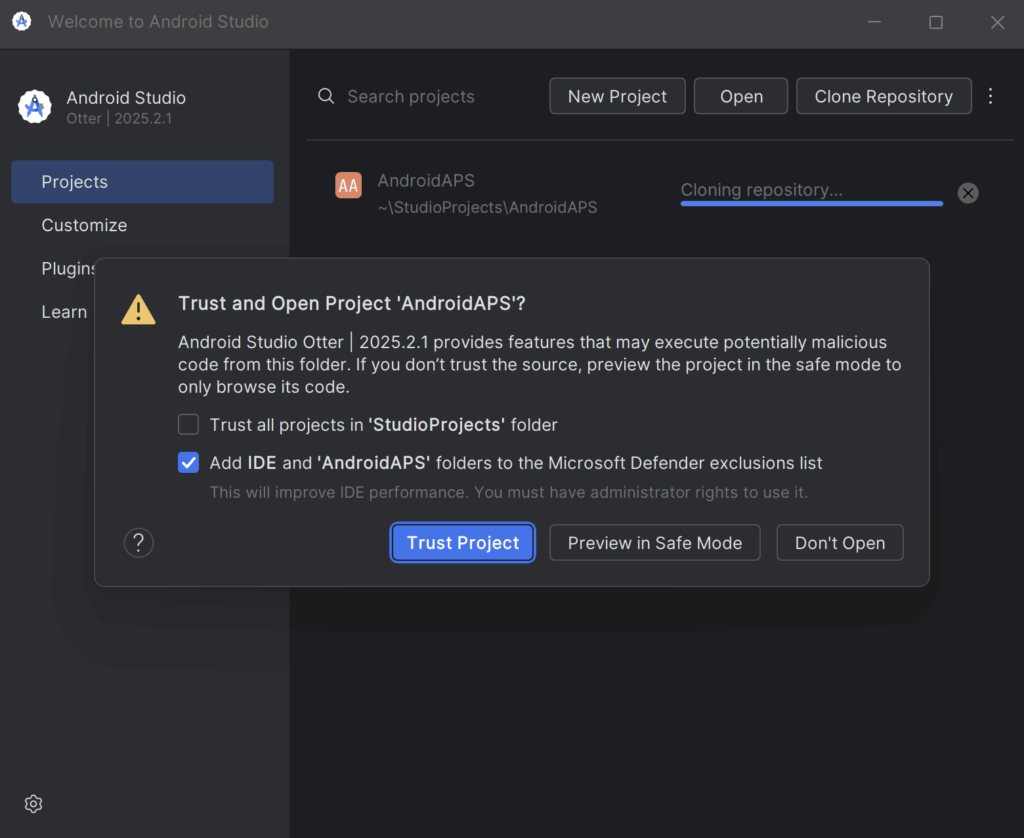Viewport: 1024px width, 838px height.
Task: Click the yellow warning triangle icon
Action: (138, 309)
